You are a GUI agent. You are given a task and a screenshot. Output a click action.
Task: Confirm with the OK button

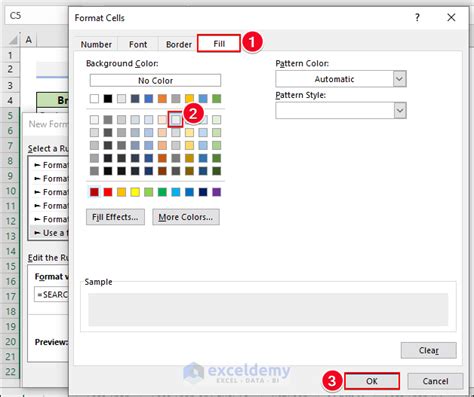click(372, 381)
